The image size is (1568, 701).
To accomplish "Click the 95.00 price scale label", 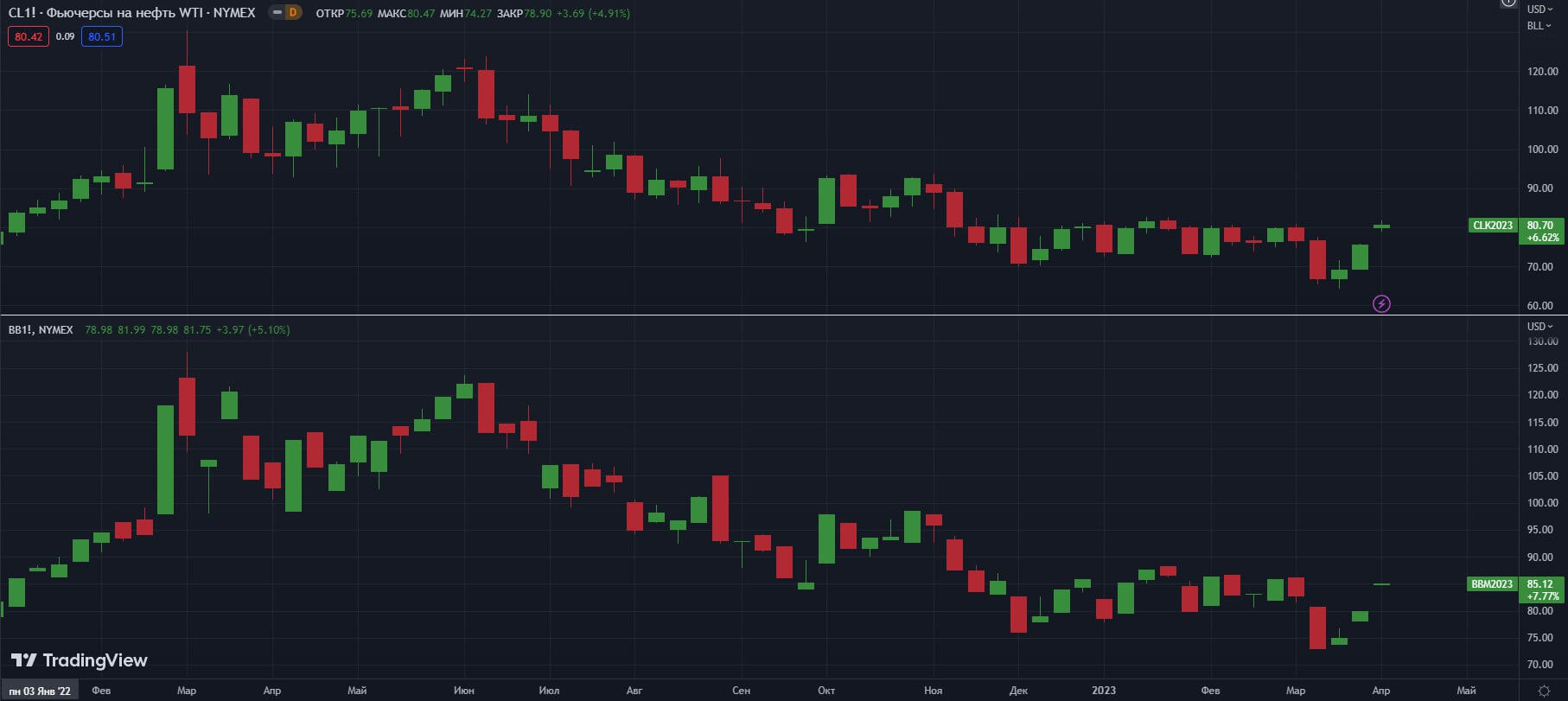I will point(1540,530).
